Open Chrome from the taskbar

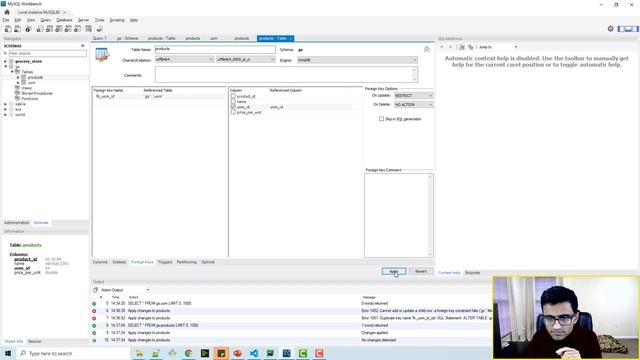click(188, 353)
